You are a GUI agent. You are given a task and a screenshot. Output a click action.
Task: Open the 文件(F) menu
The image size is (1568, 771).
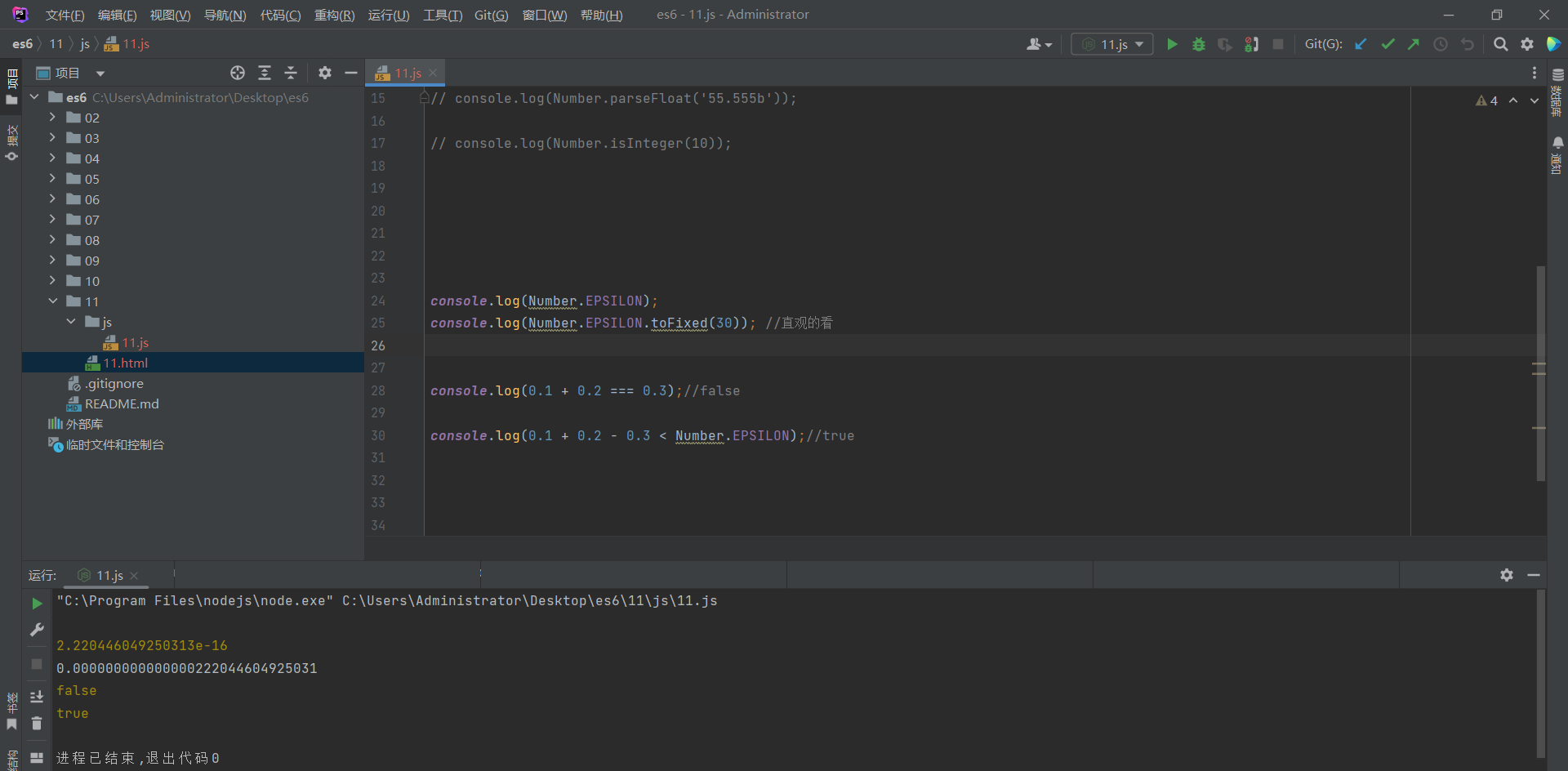click(65, 16)
